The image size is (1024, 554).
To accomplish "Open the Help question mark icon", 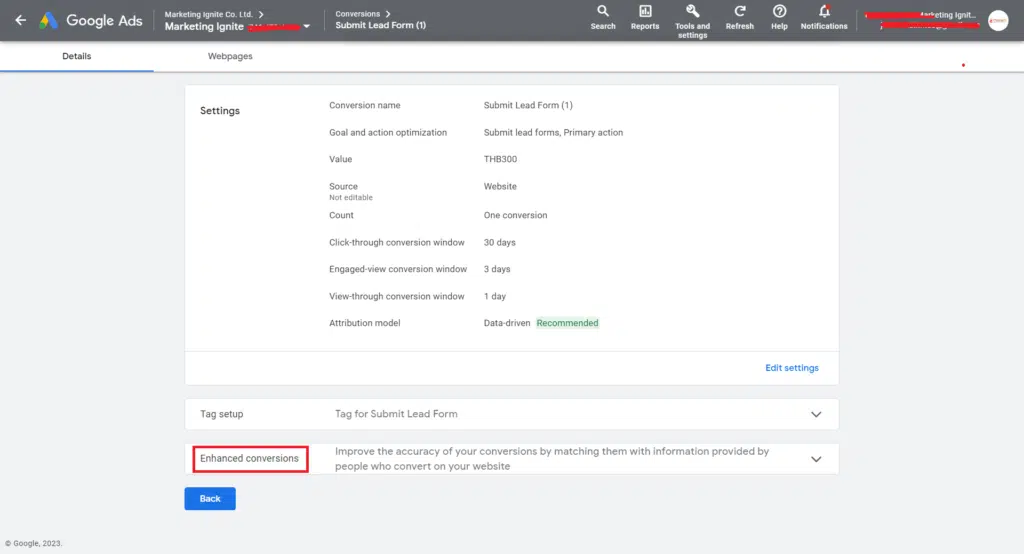I will [779, 12].
